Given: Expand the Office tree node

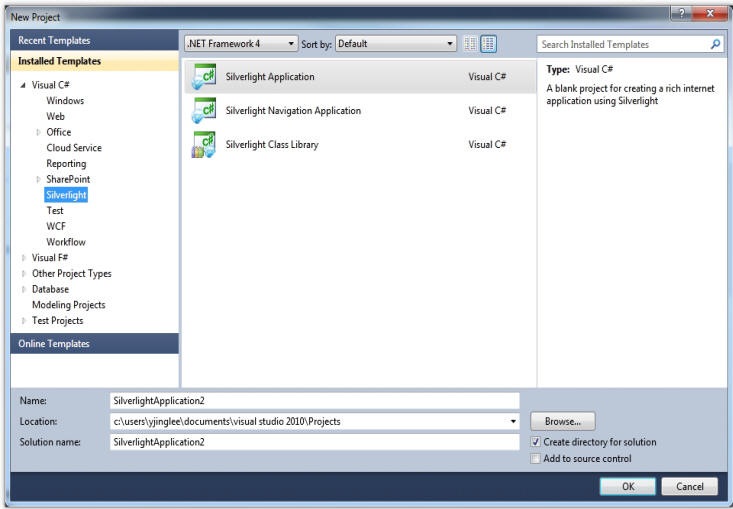Looking at the screenshot, I should tap(38, 132).
